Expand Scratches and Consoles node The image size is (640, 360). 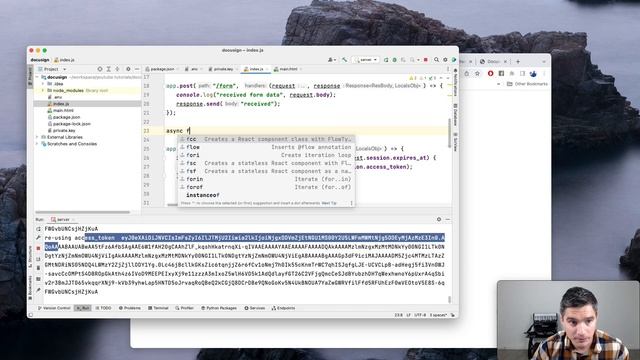pyautogui.click(x=38, y=144)
